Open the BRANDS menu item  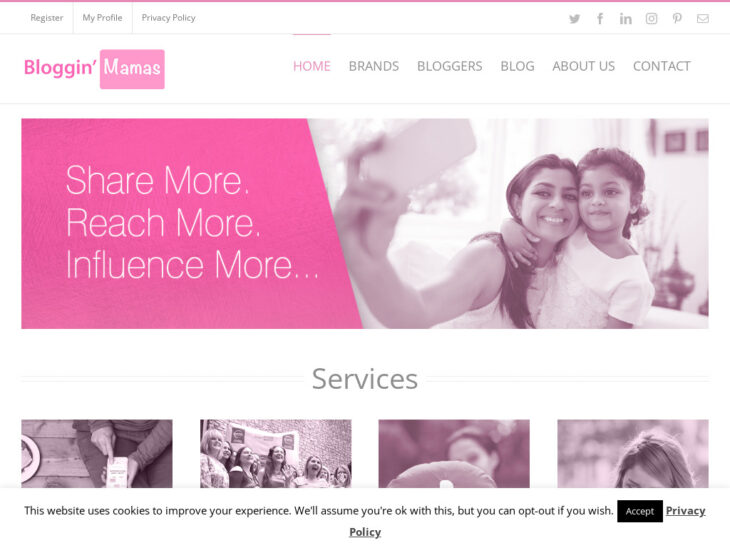374,66
